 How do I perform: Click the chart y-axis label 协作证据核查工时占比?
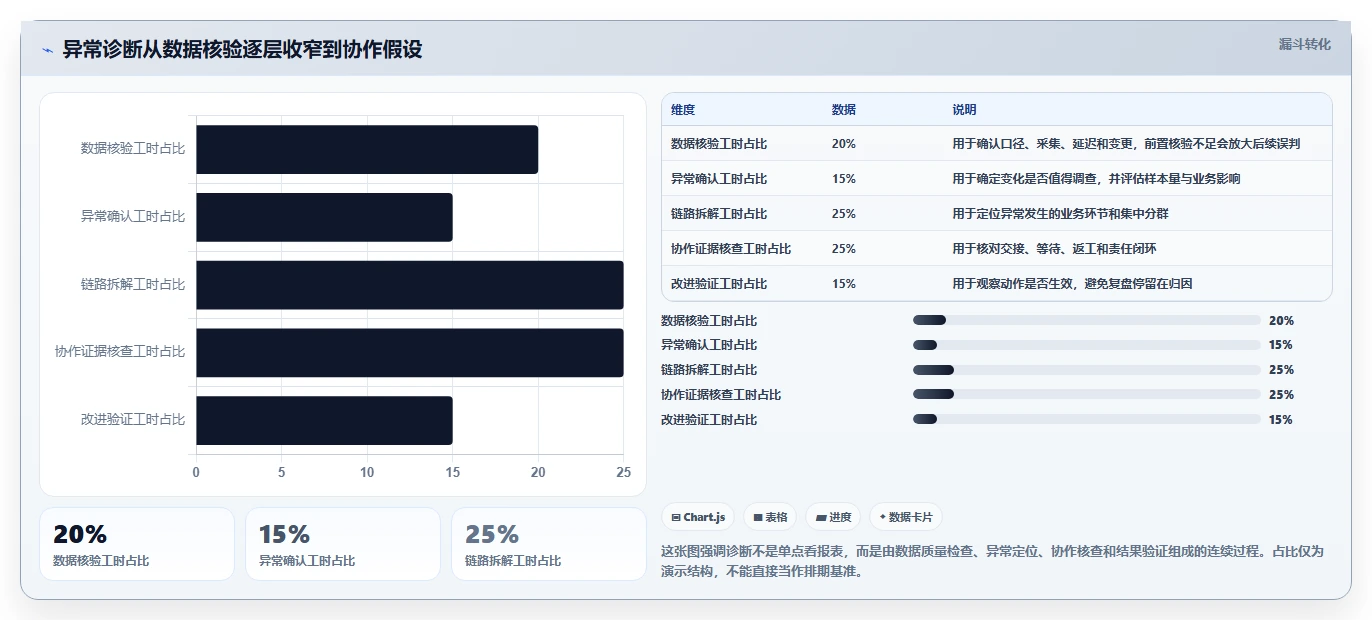[x=120, y=352]
